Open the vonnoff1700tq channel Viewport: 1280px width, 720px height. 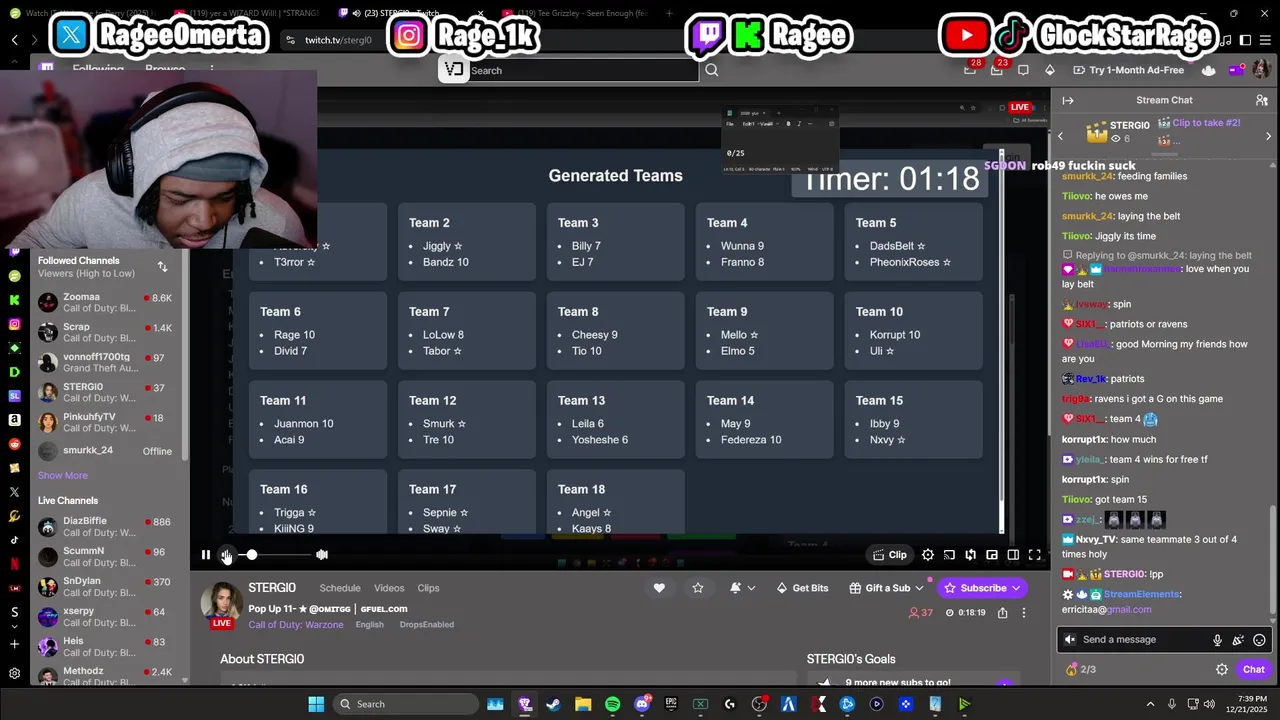[105, 363]
